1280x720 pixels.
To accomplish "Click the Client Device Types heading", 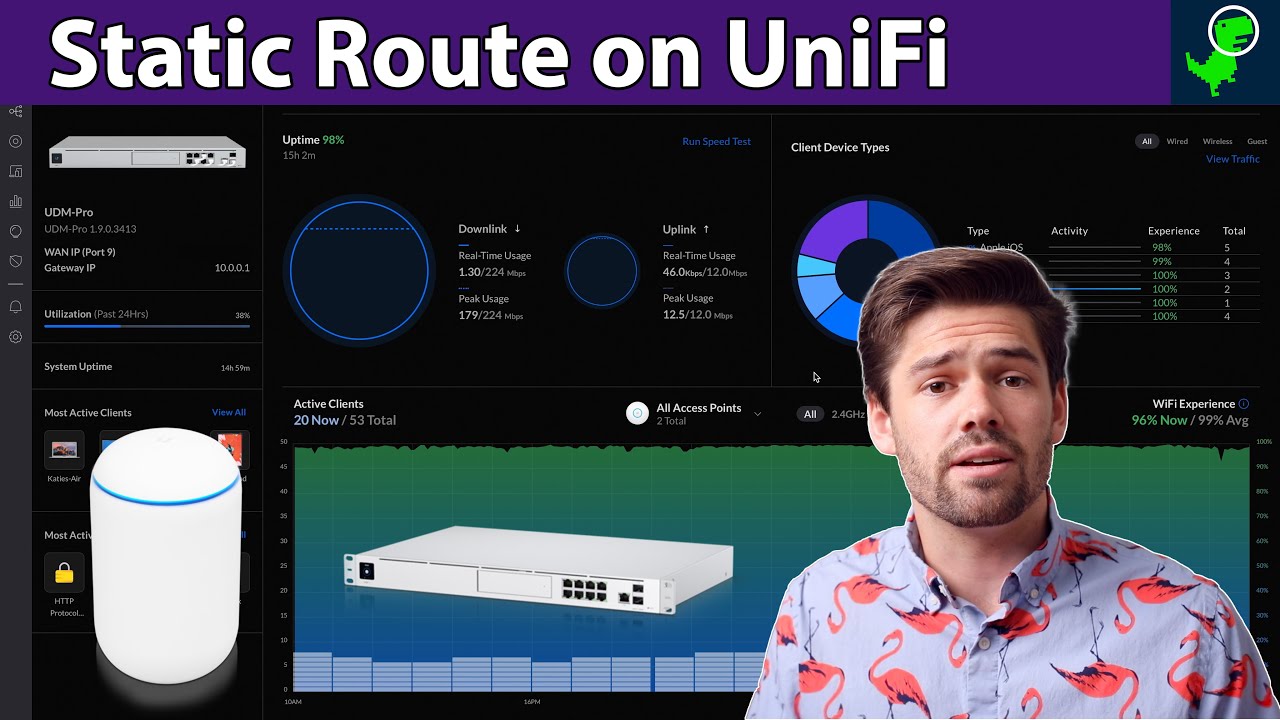I will point(840,147).
